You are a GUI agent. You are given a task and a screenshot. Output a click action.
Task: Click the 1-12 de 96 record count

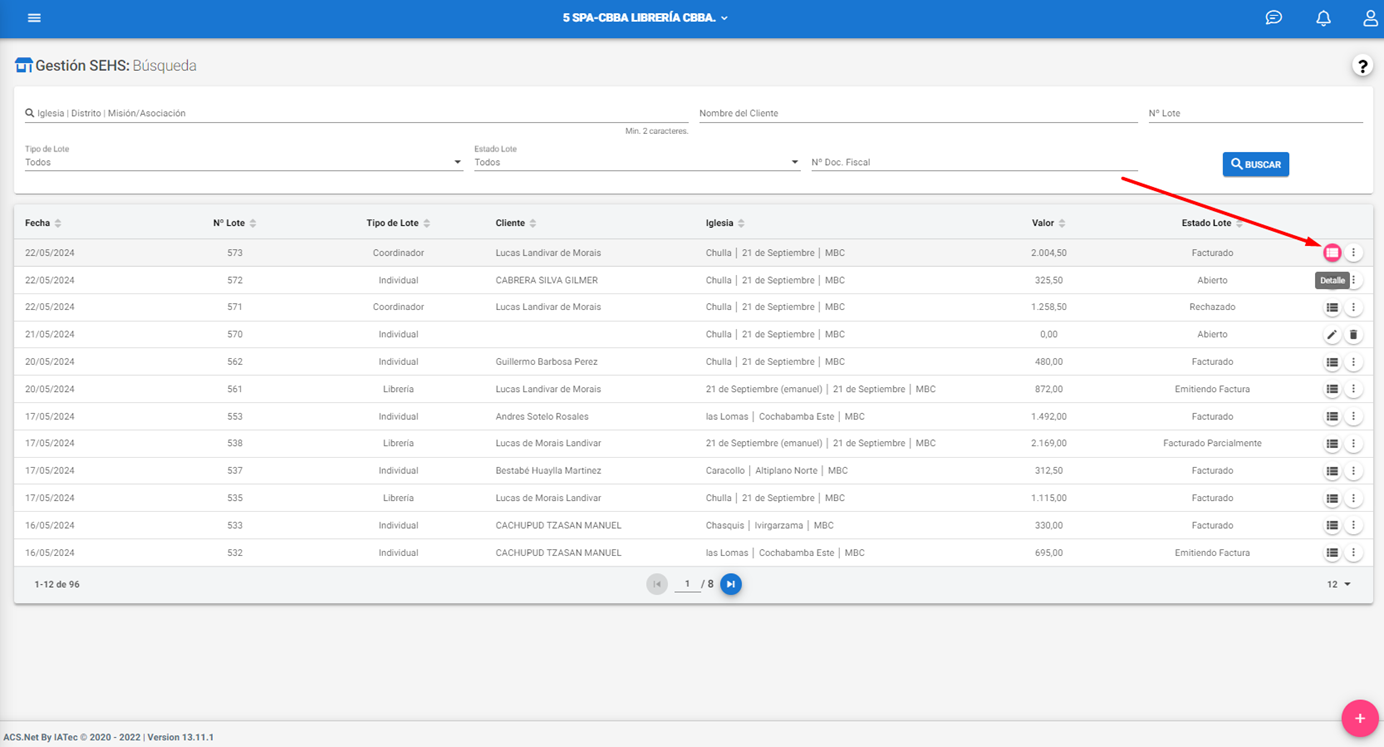click(x=57, y=584)
